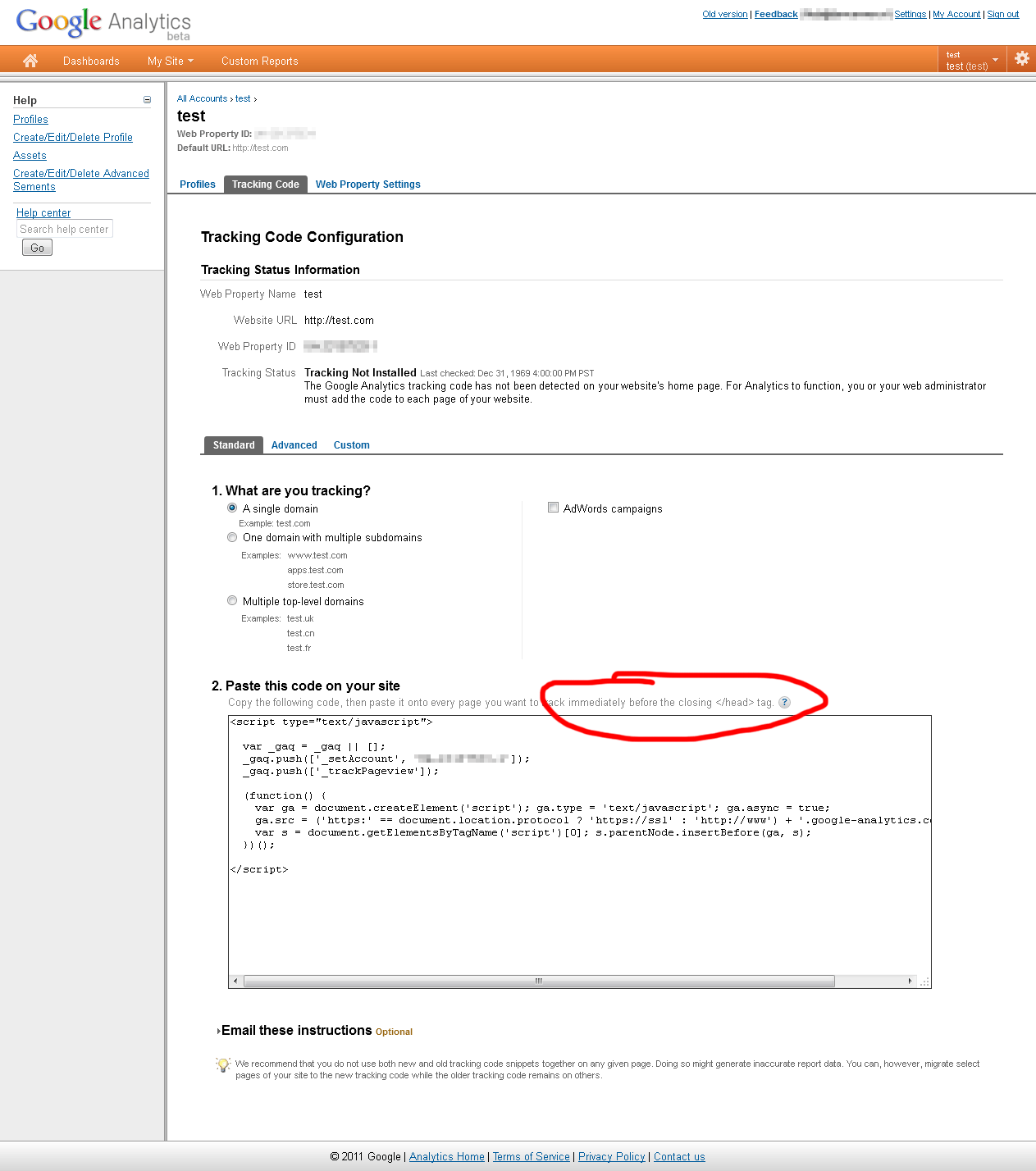The image size is (1036, 1171).
Task: Click 'Tracking Not Installed' status text
Action: pos(360,372)
